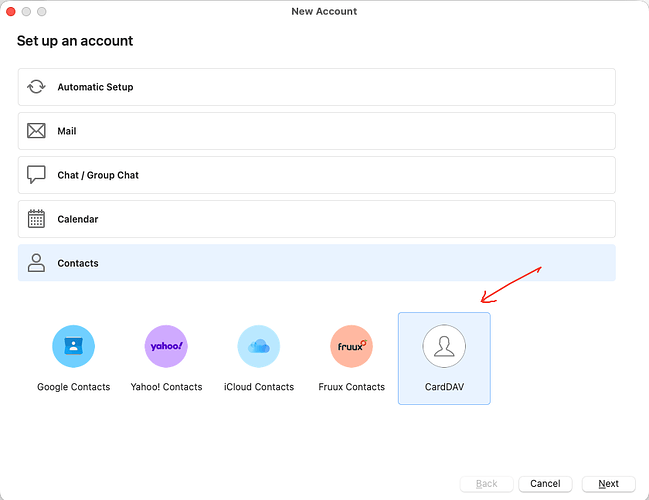Select the Google Contacts icon

pos(73,346)
